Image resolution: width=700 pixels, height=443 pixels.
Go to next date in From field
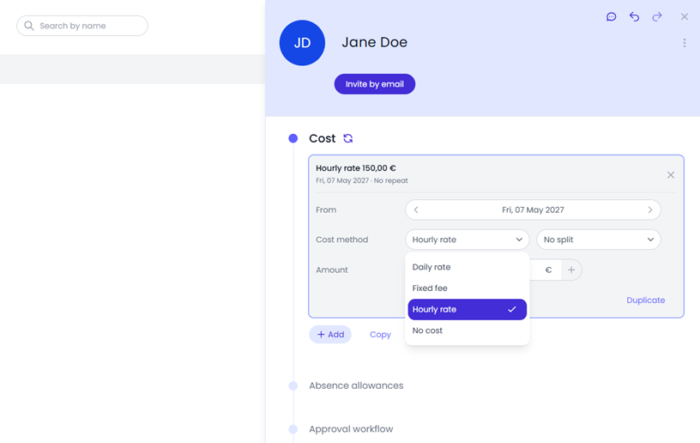pos(650,210)
